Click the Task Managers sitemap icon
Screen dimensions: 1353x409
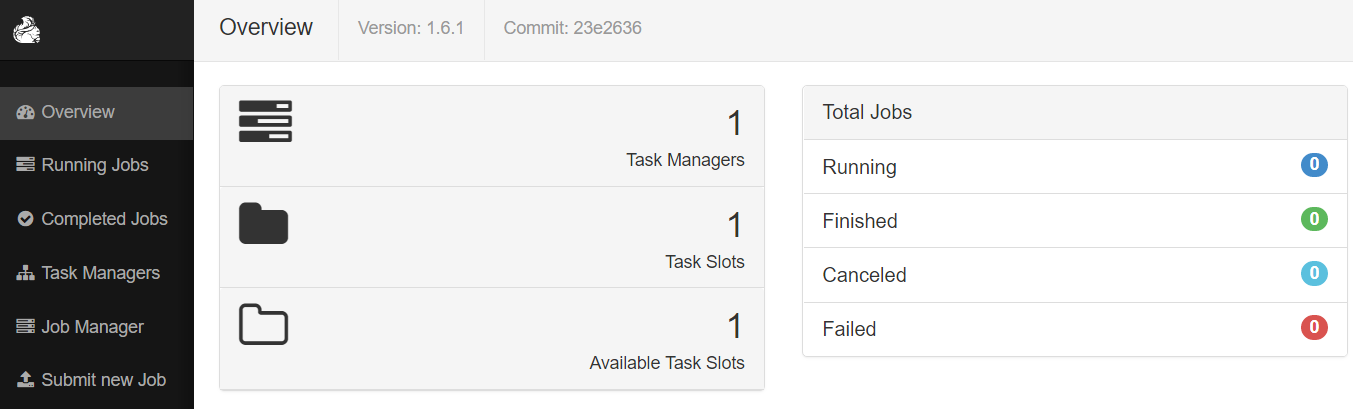click(26, 273)
